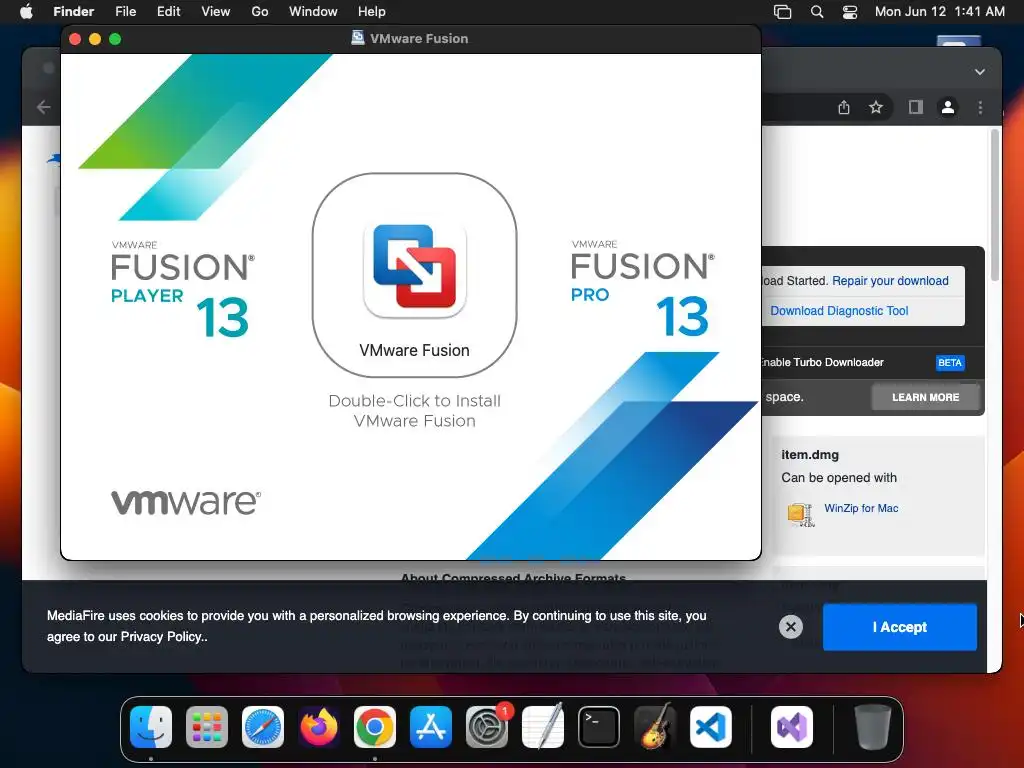Open the App Store dock icon
Image resolution: width=1024 pixels, height=768 pixels.
click(x=431, y=727)
